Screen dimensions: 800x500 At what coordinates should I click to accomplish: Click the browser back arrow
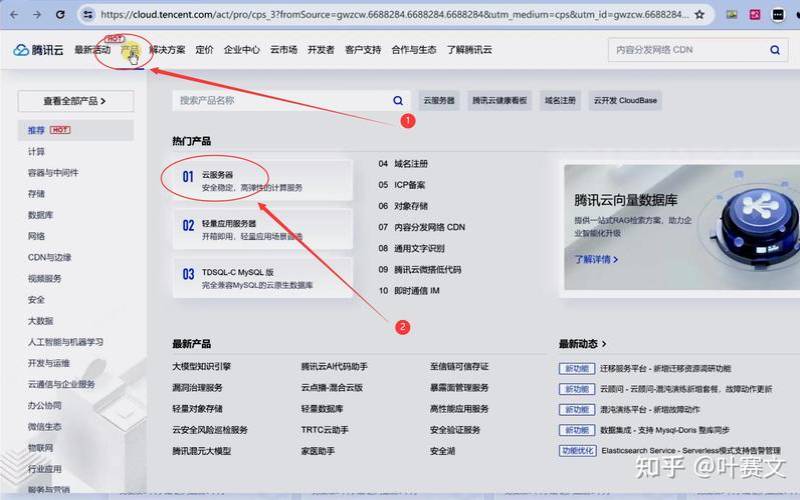click(14, 14)
